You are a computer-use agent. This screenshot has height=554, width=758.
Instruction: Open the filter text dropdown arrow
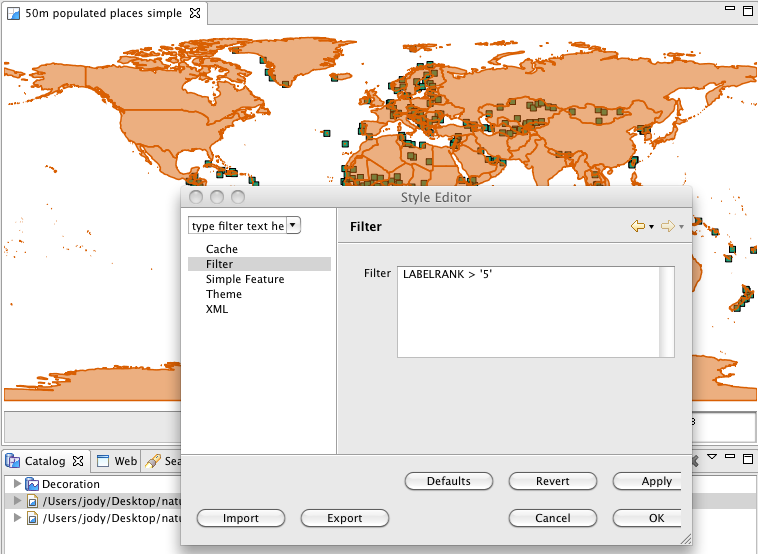point(293,226)
